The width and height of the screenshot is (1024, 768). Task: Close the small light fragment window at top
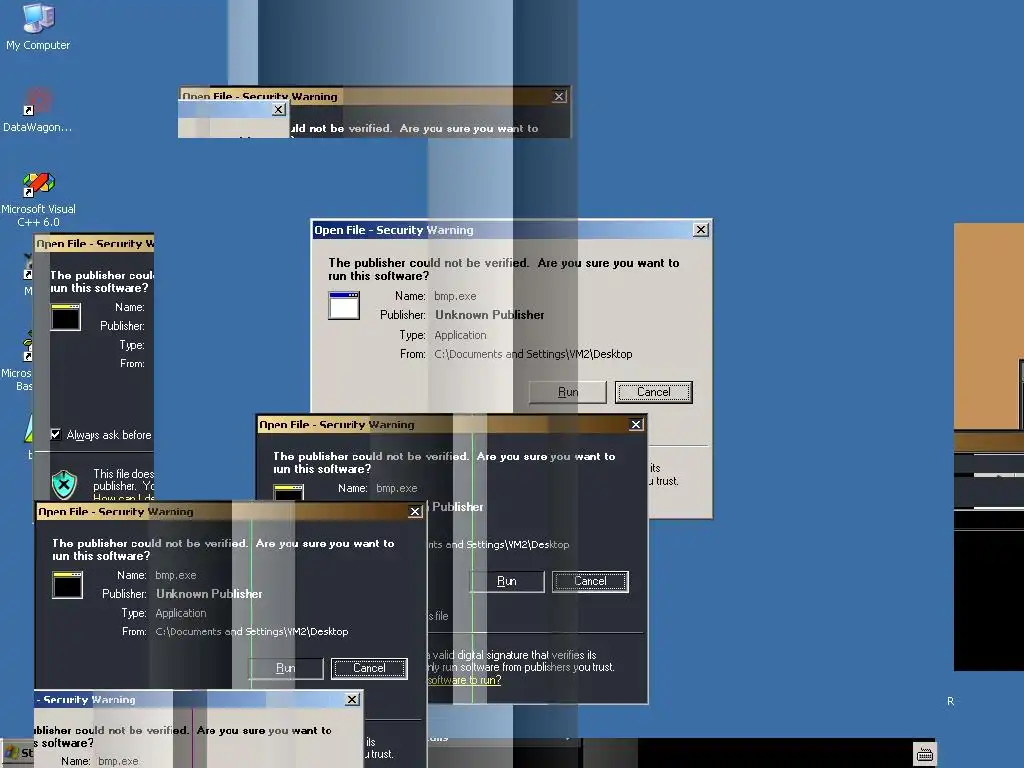click(x=279, y=109)
